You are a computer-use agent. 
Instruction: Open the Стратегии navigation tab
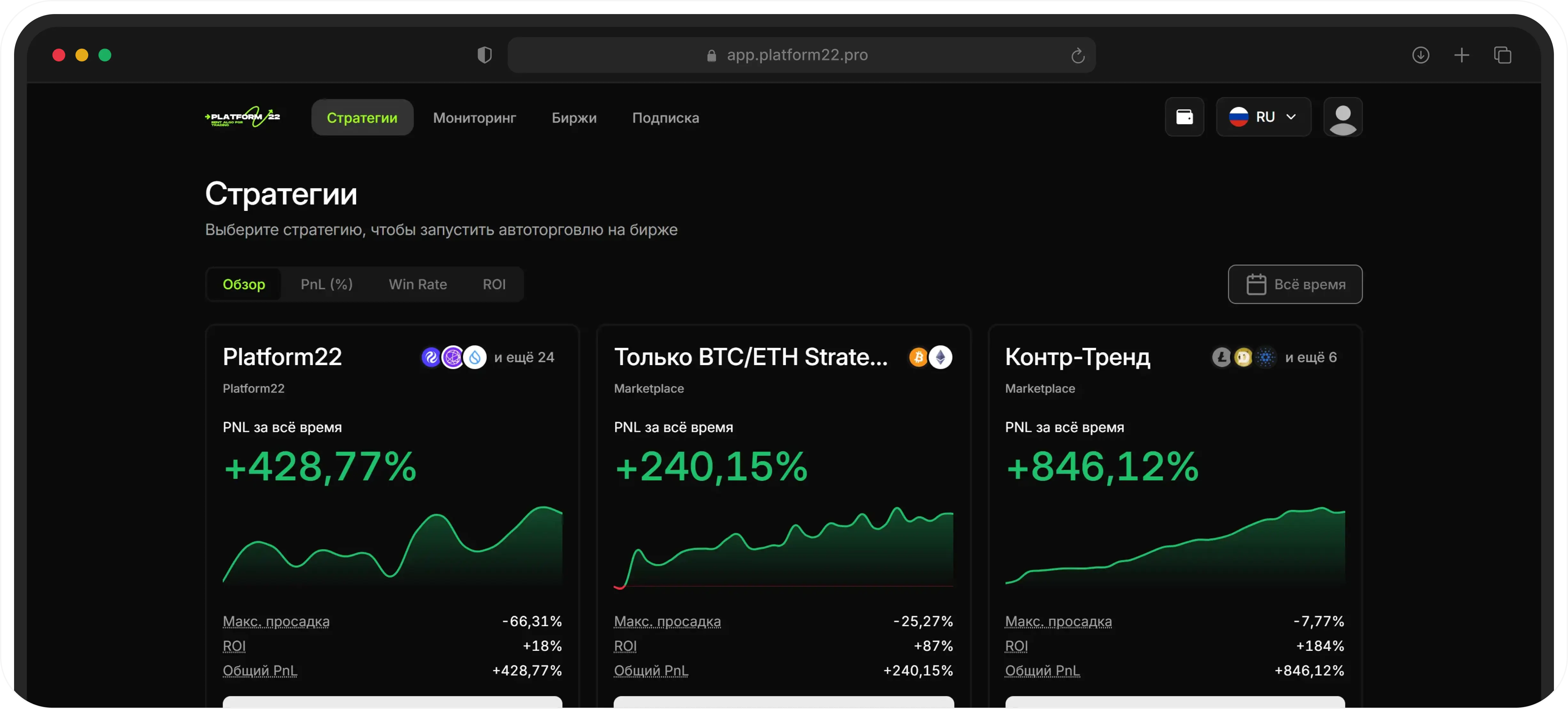click(x=362, y=117)
